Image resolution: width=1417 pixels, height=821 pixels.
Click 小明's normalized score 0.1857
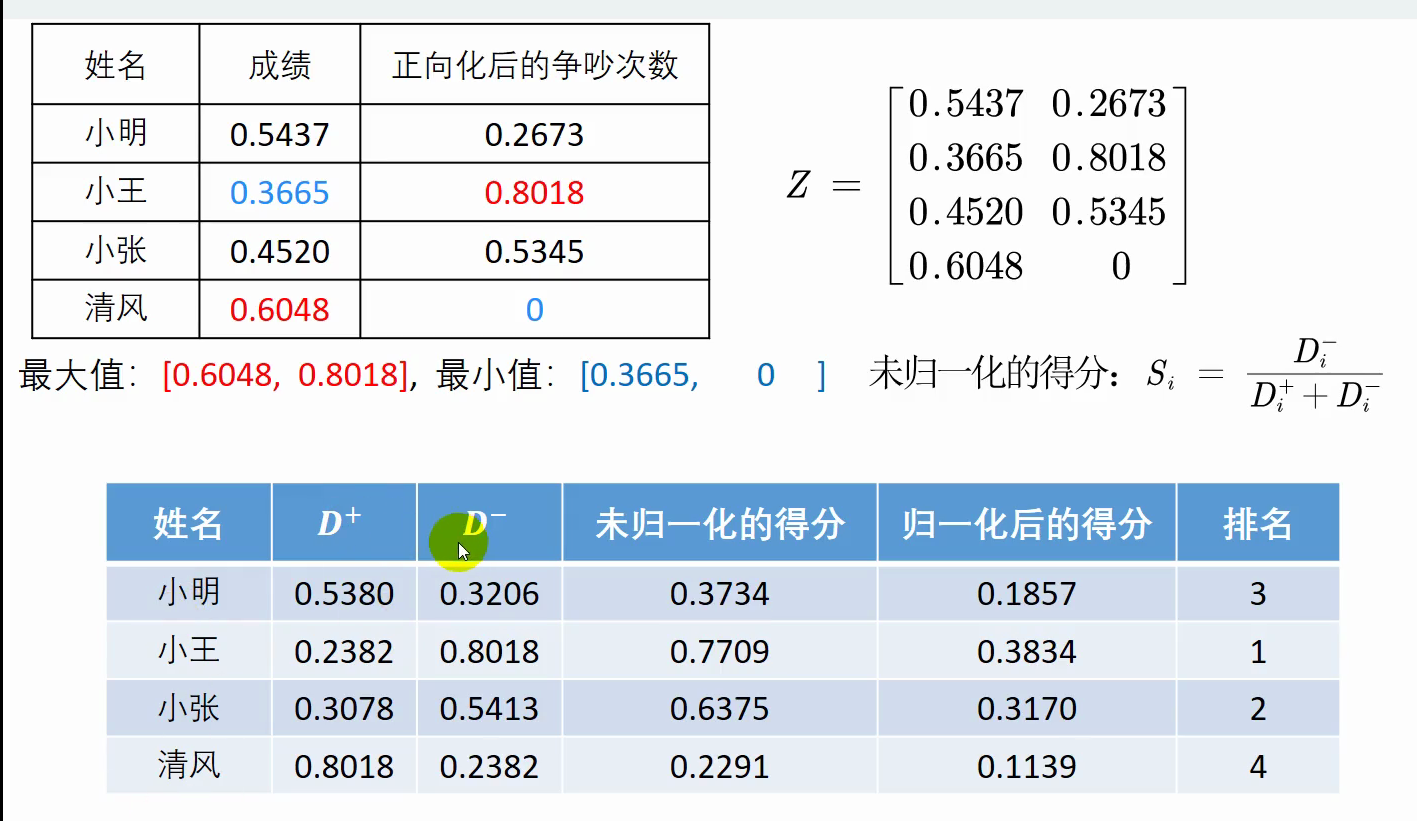1027,594
